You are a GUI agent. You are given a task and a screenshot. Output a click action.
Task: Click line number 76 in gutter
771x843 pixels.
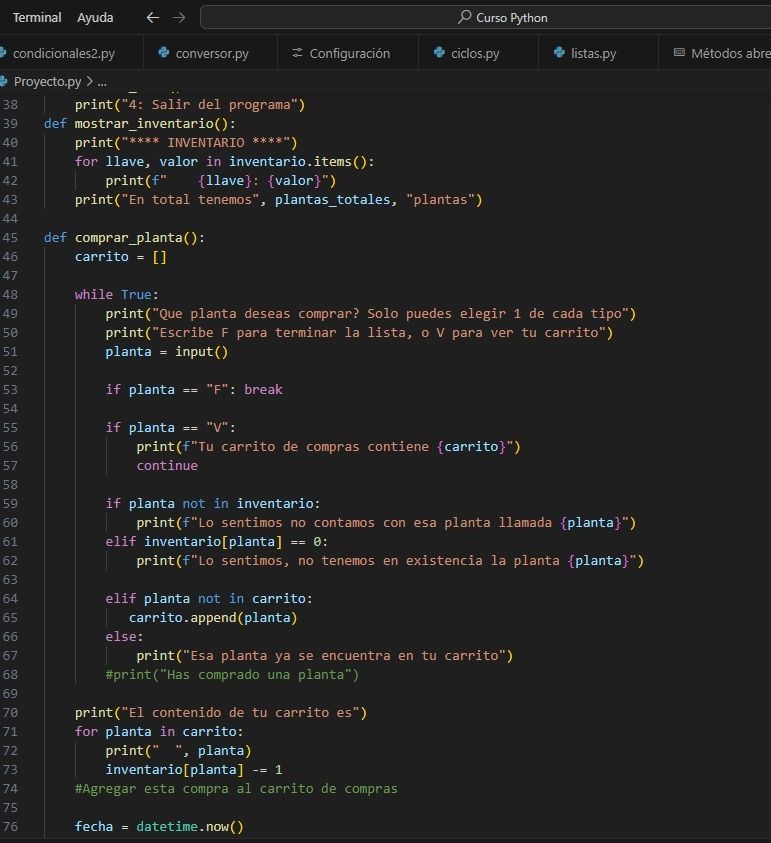pos(10,827)
